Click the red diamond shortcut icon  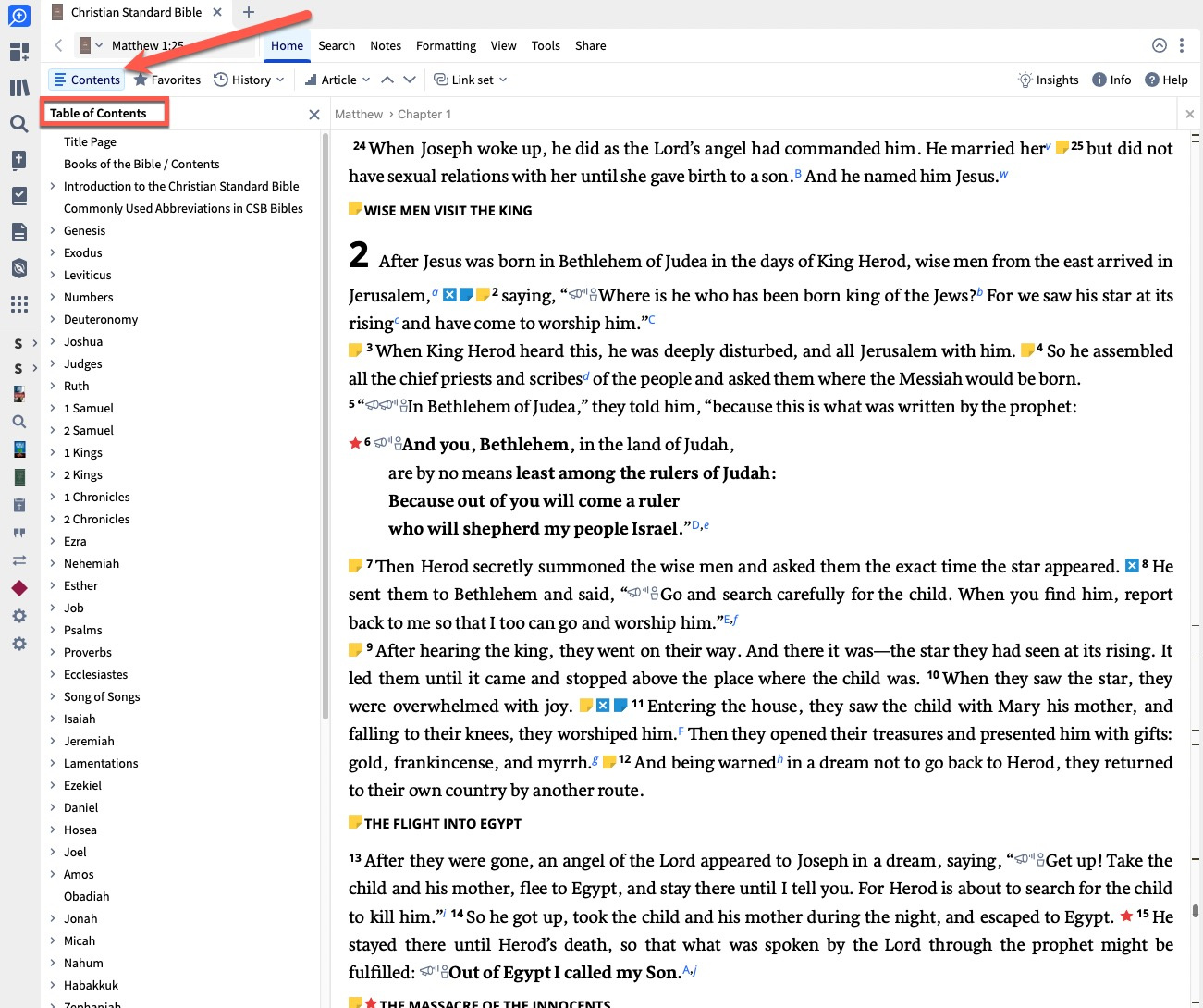pyautogui.click(x=19, y=588)
